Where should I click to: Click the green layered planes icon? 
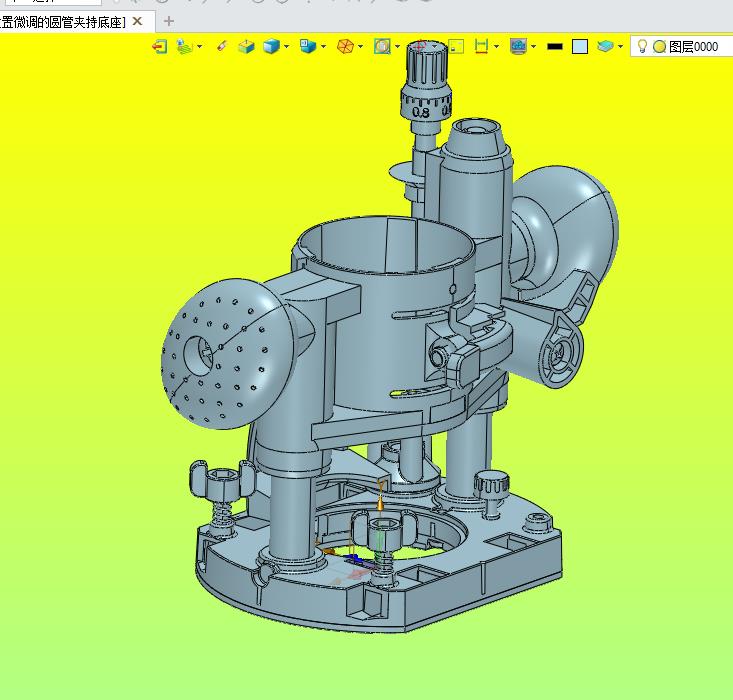coord(185,47)
